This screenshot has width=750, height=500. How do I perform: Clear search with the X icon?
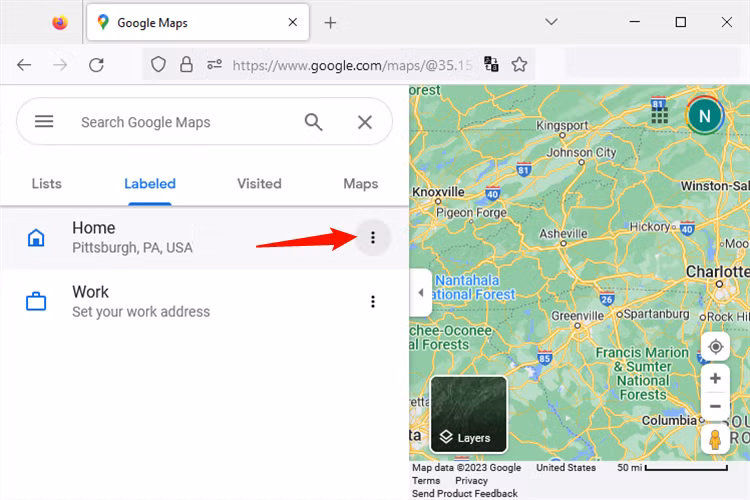[x=365, y=122]
